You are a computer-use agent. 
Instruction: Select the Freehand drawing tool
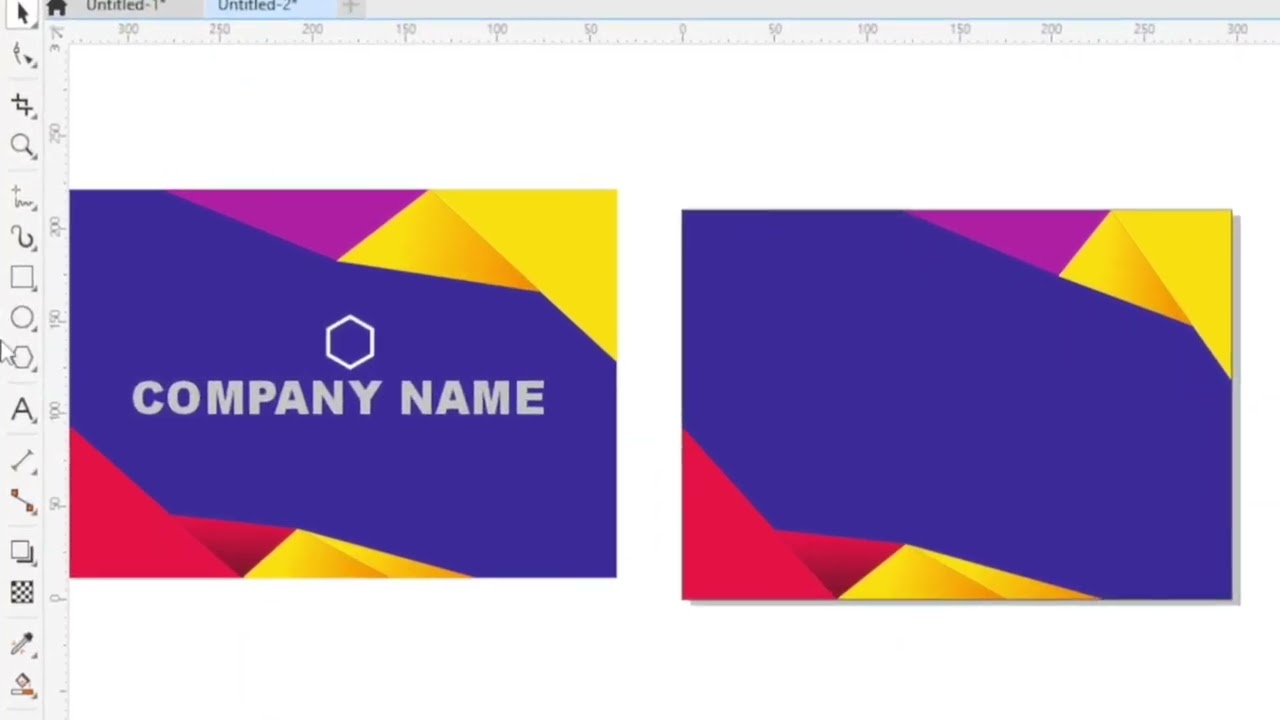(22, 196)
